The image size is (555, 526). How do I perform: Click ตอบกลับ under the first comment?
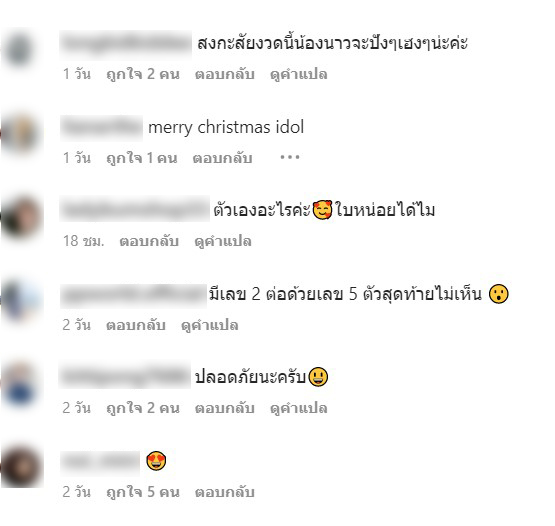[225, 74]
